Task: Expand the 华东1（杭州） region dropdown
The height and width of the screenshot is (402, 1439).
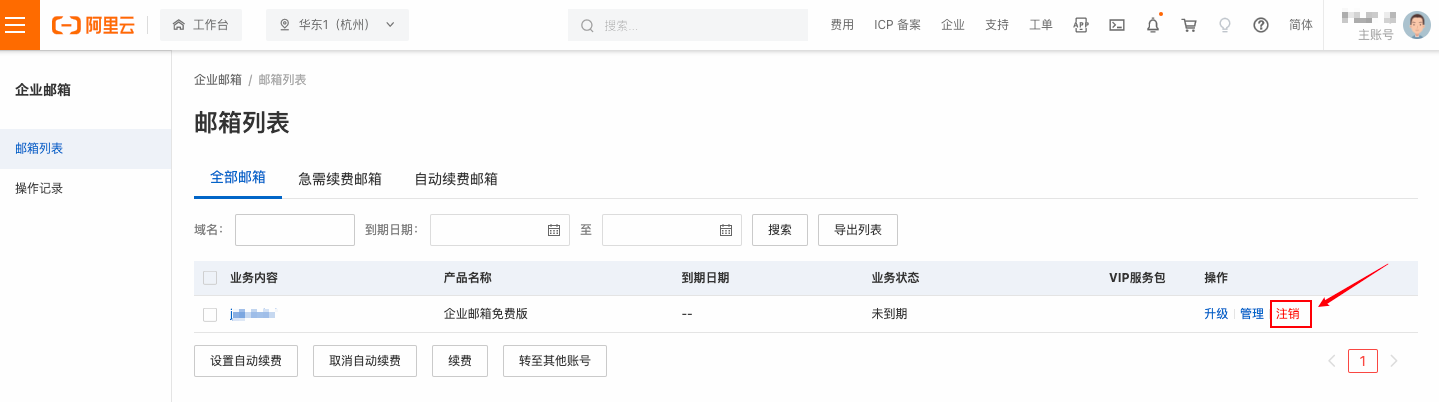Action: 336,25
